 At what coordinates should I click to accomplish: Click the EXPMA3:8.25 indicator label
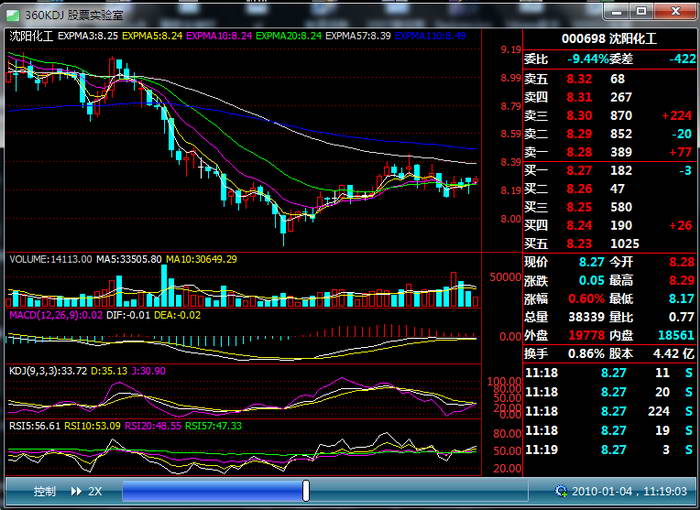88,36
